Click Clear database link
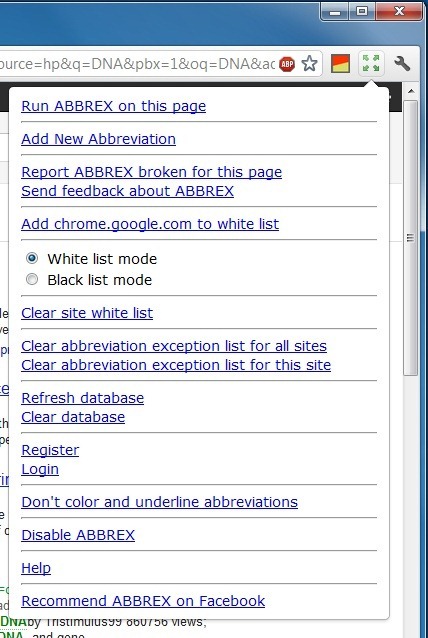 coord(73,417)
